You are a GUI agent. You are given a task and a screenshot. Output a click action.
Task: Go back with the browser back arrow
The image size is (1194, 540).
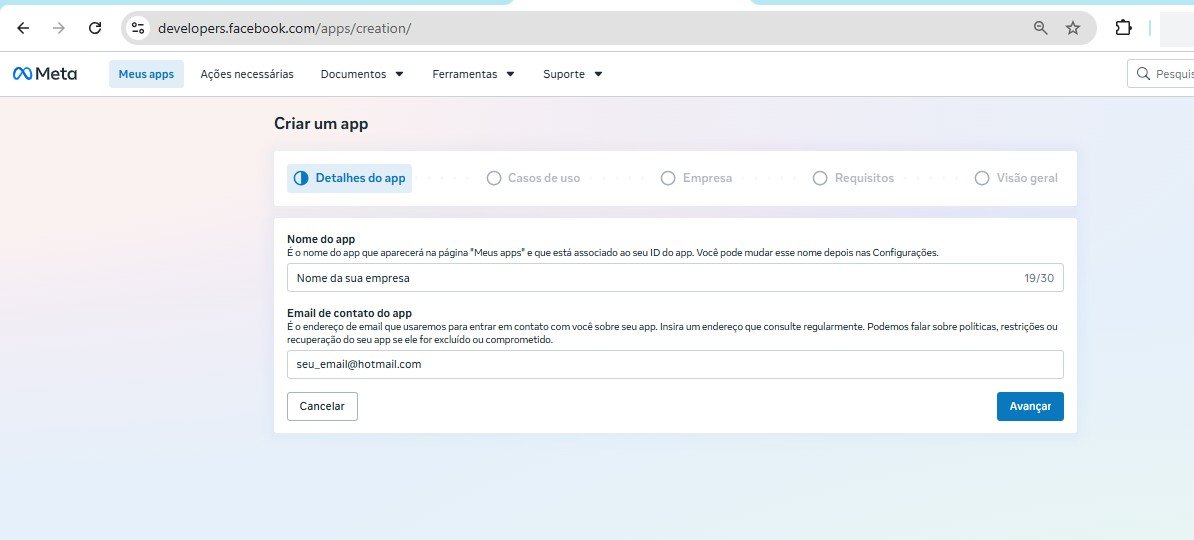(x=23, y=28)
